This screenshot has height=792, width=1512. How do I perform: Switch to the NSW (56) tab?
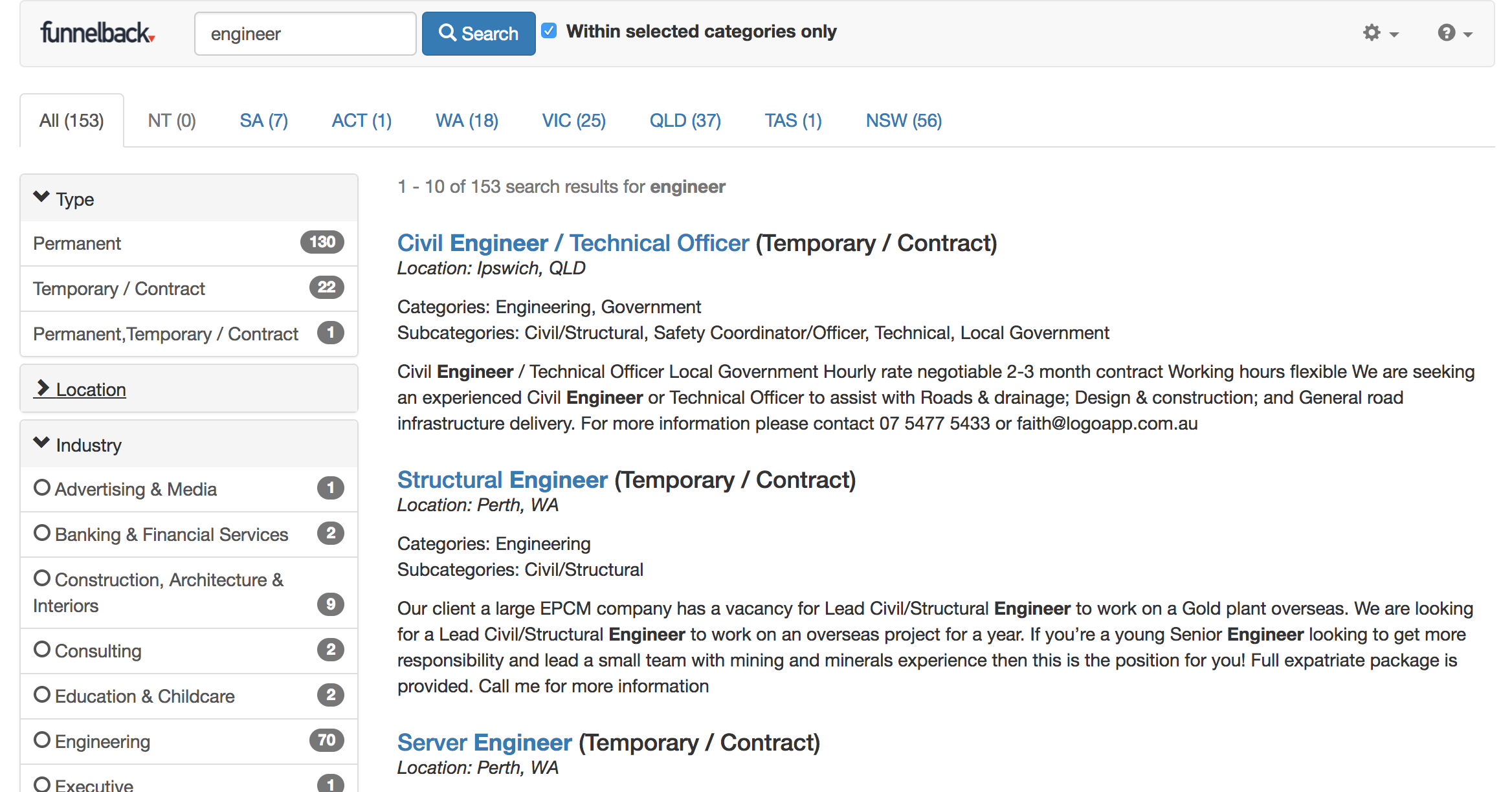click(x=903, y=120)
